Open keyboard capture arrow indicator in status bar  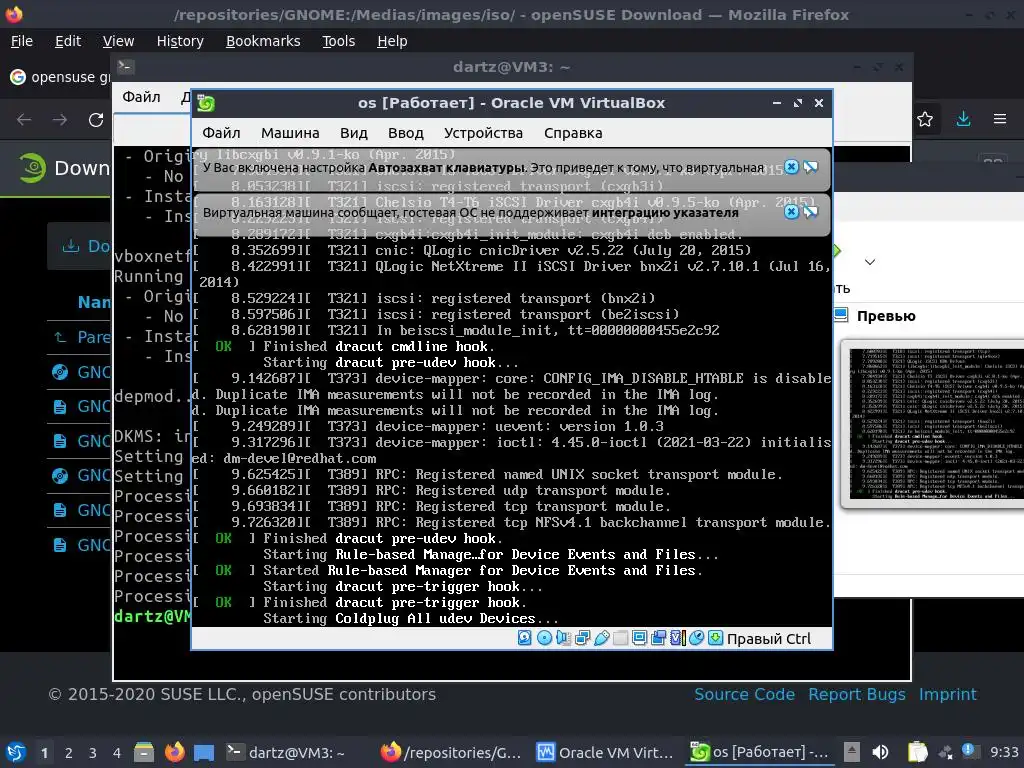[716, 638]
